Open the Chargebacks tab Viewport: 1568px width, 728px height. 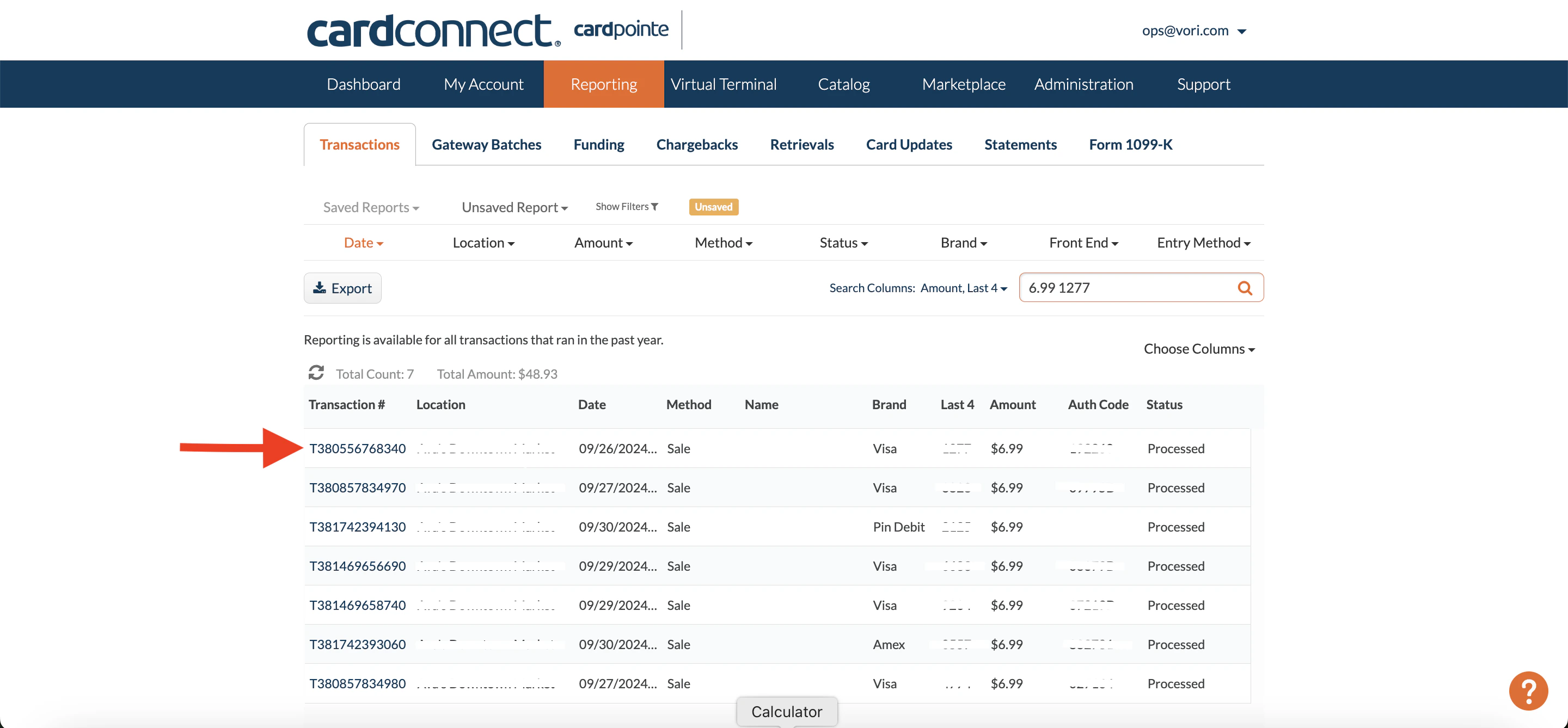pyautogui.click(x=696, y=144)
